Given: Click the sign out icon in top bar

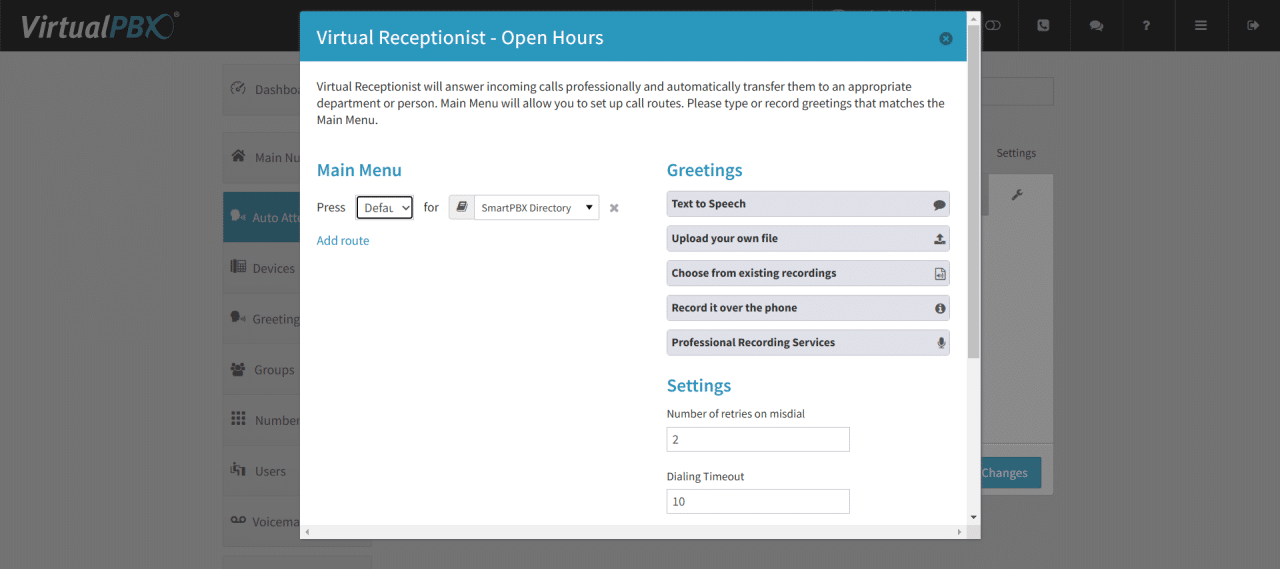Looking at the screenshot, I should (1252, 25).
